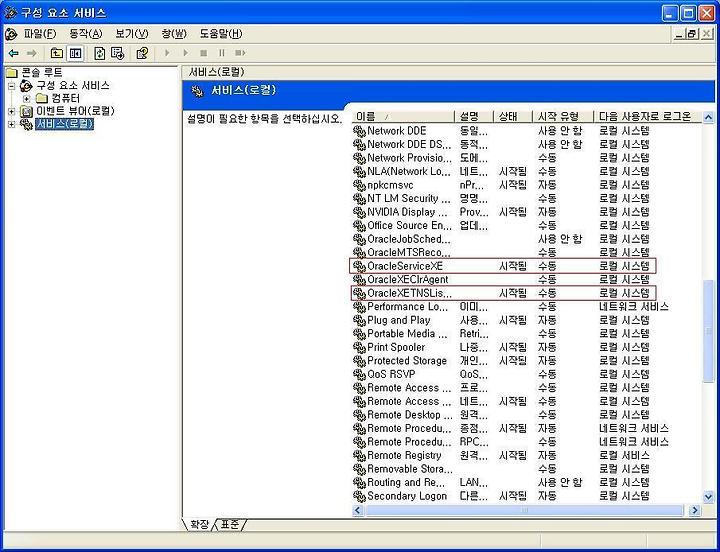Image resolution: width=720 pixels, height=552 pixels.
Task: Click the vertical scrollbar down arrow
Action: [x=709, y=496]
